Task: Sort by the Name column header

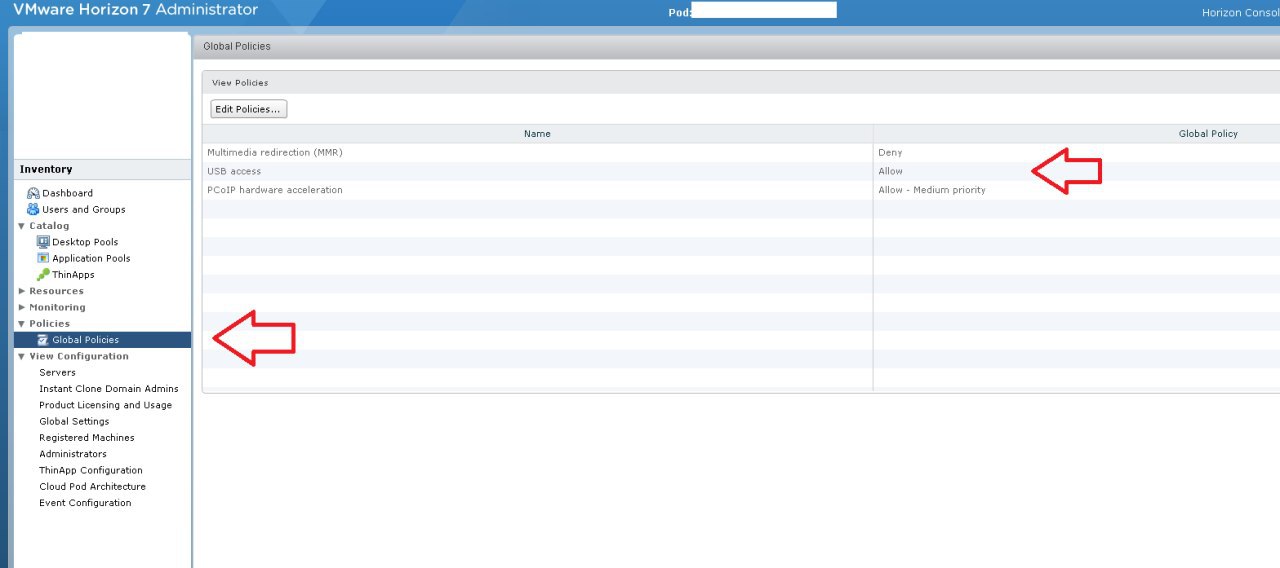Action: pos(537,134)
